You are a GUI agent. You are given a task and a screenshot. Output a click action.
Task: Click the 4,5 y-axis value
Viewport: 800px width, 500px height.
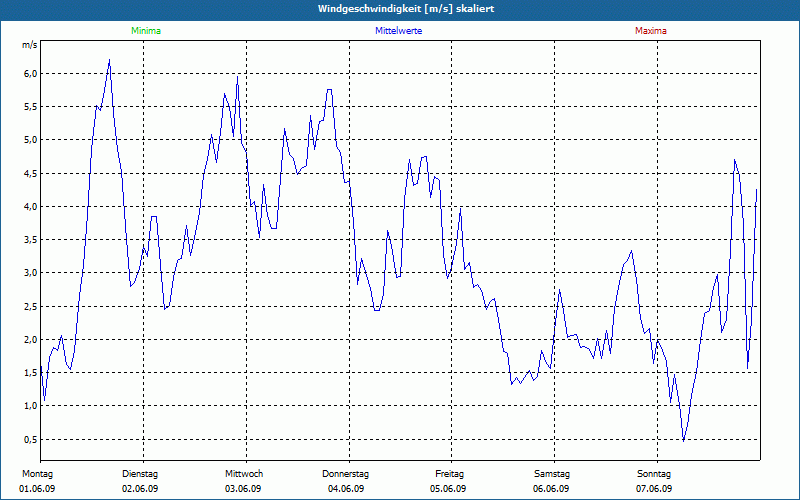pos(31,173)
